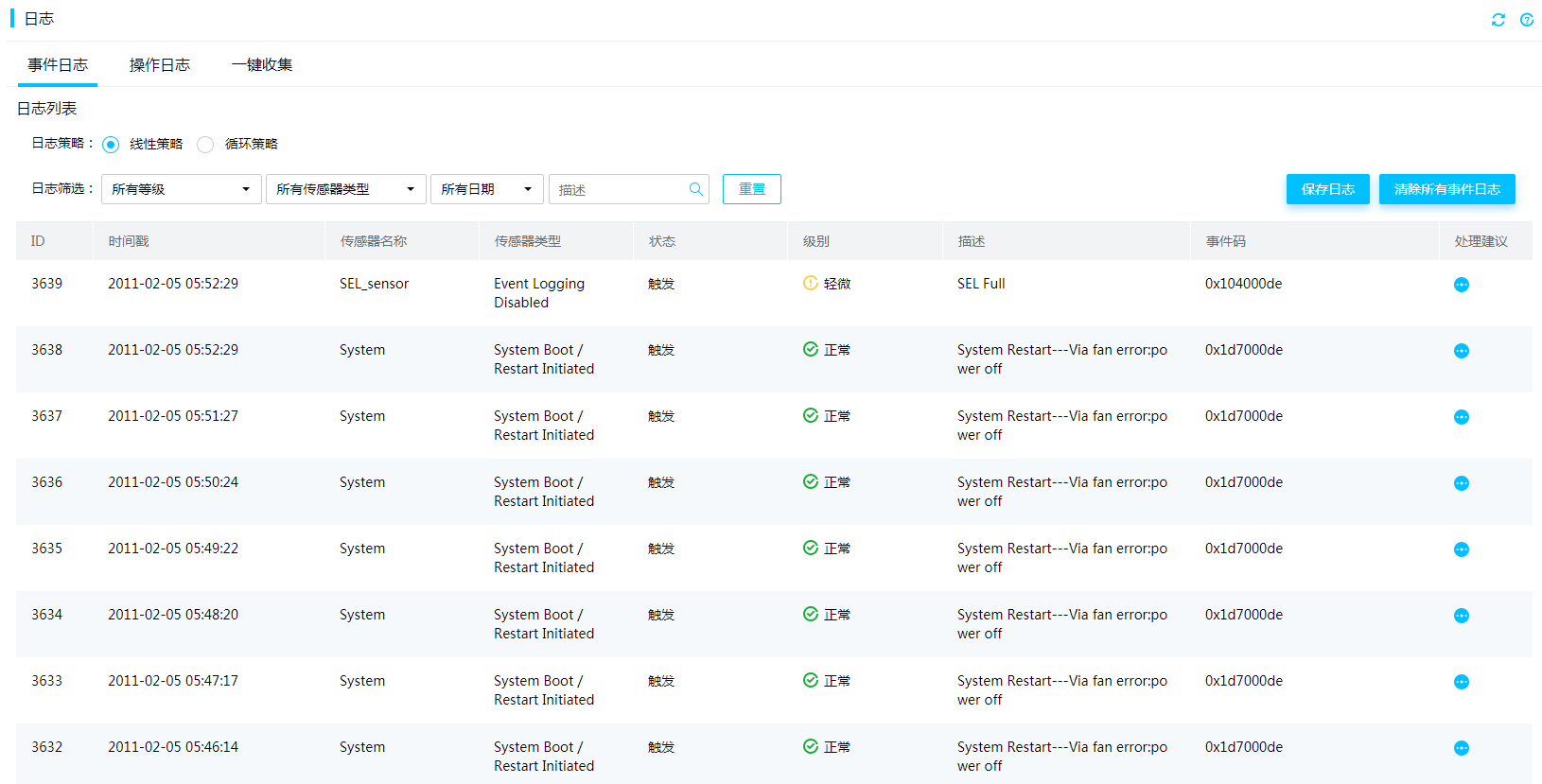Viewport: 1542px width, 784px height.
Task: Open the 所有传感器类型 filter dropdown
Action: tap(346, 189)
